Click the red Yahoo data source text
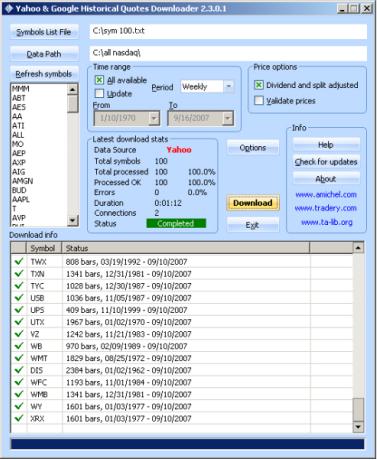377x460 pixels. click(179, 150)
